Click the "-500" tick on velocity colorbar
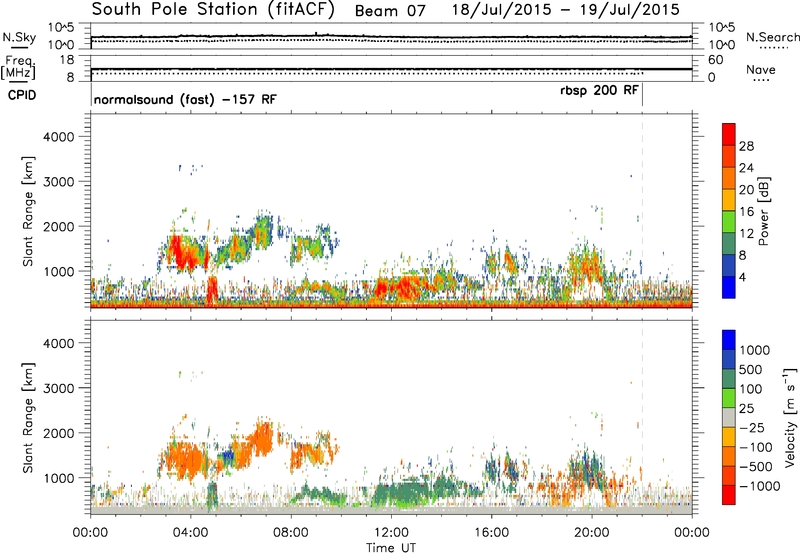 756,467
